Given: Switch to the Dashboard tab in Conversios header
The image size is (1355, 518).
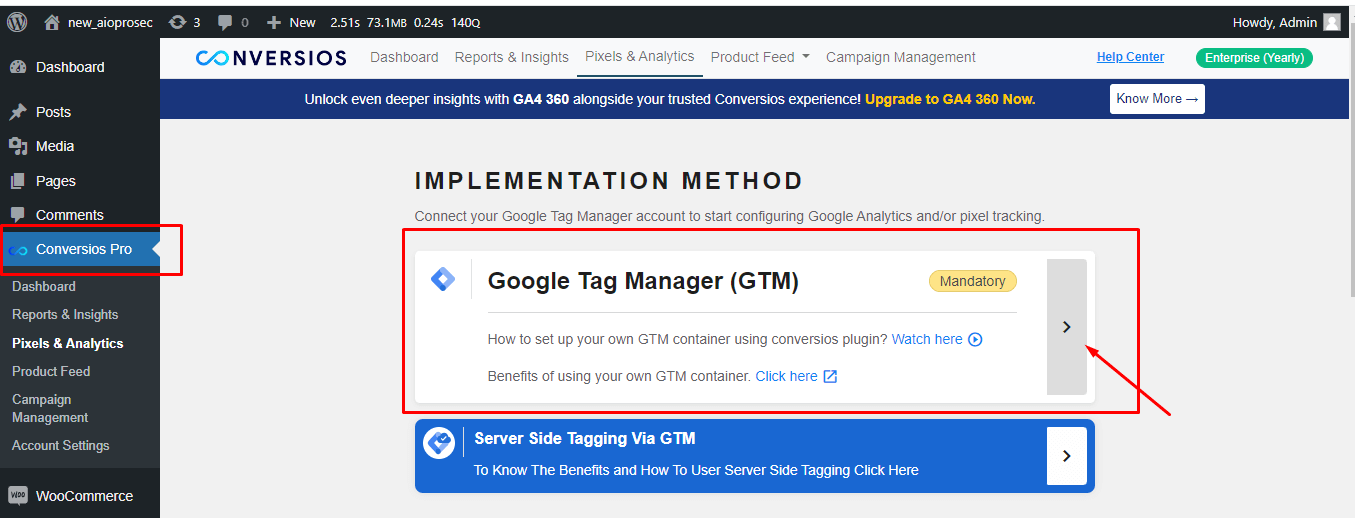Looking at the screenshot, I should pos(404,58).
